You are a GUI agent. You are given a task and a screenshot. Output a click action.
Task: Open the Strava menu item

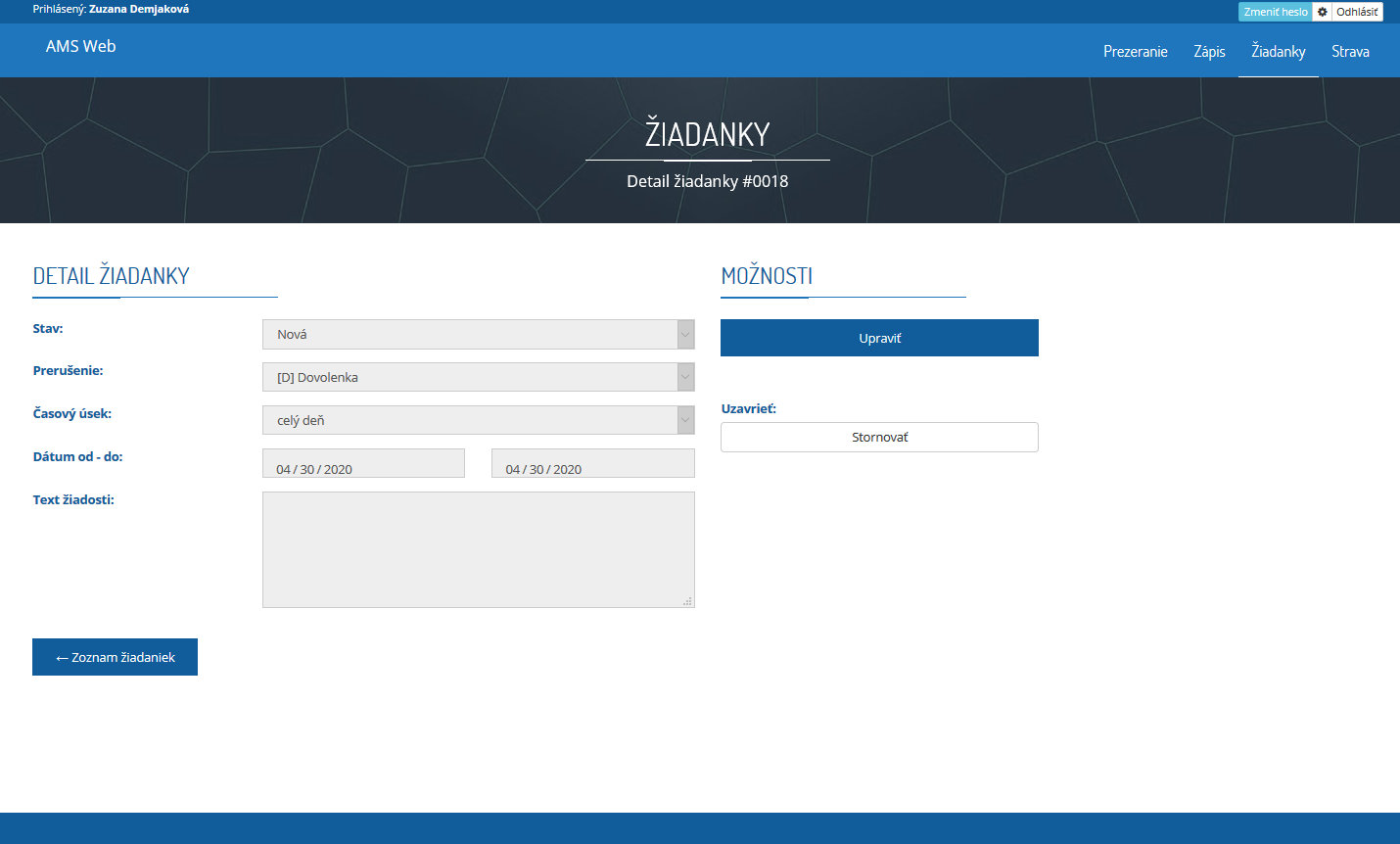1350,51
